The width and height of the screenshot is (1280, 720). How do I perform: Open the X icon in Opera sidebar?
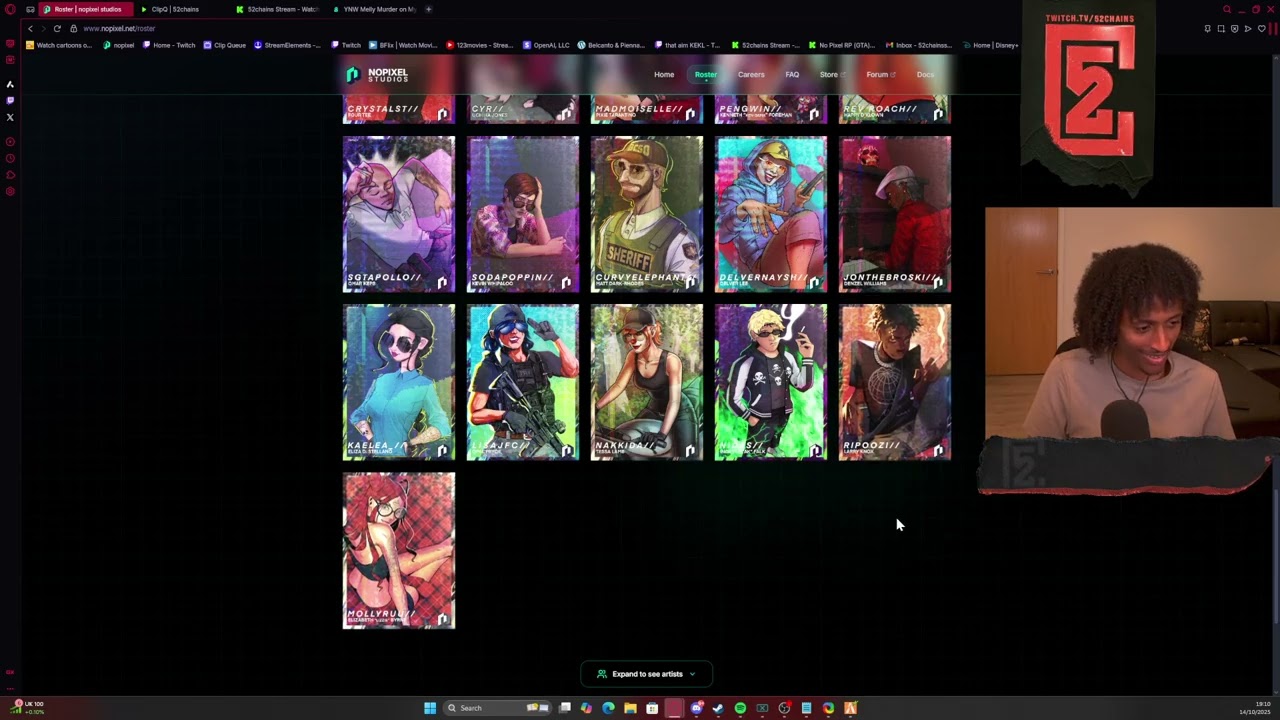tap(10, 117)
